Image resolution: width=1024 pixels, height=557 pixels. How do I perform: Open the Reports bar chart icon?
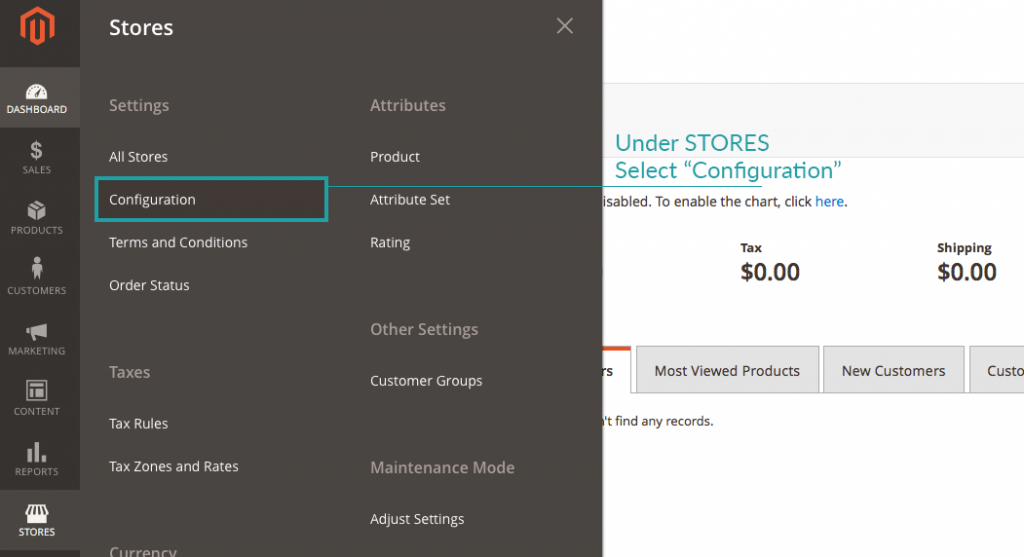37,452
